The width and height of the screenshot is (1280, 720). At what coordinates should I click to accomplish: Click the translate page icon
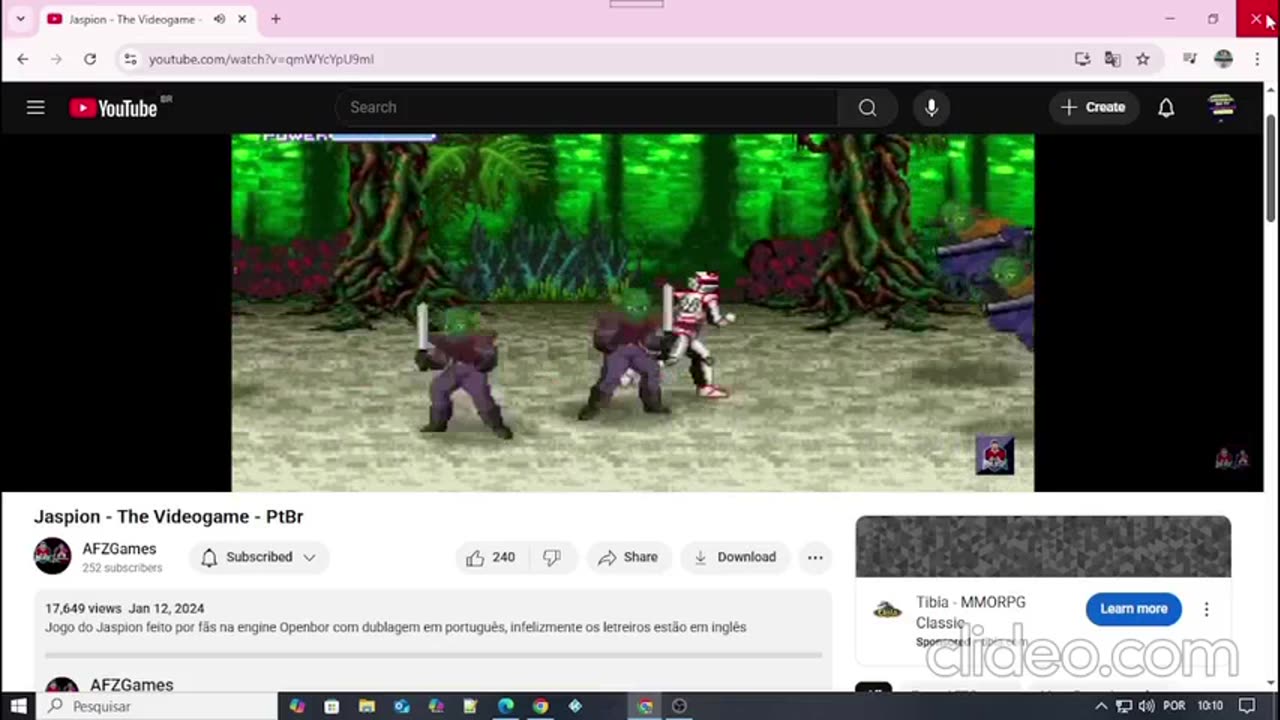tap(1112, 59)
